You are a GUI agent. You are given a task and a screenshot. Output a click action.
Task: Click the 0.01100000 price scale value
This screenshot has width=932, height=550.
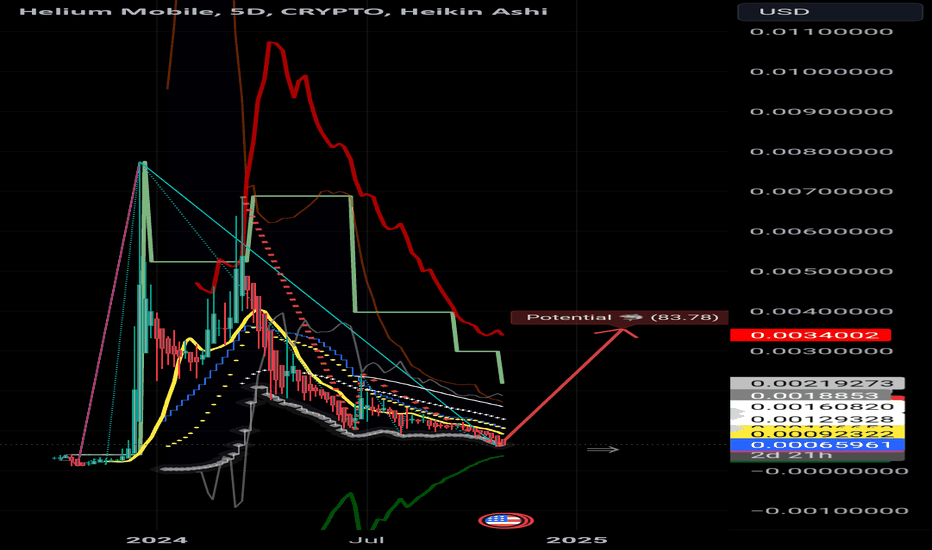coord(821,32)
